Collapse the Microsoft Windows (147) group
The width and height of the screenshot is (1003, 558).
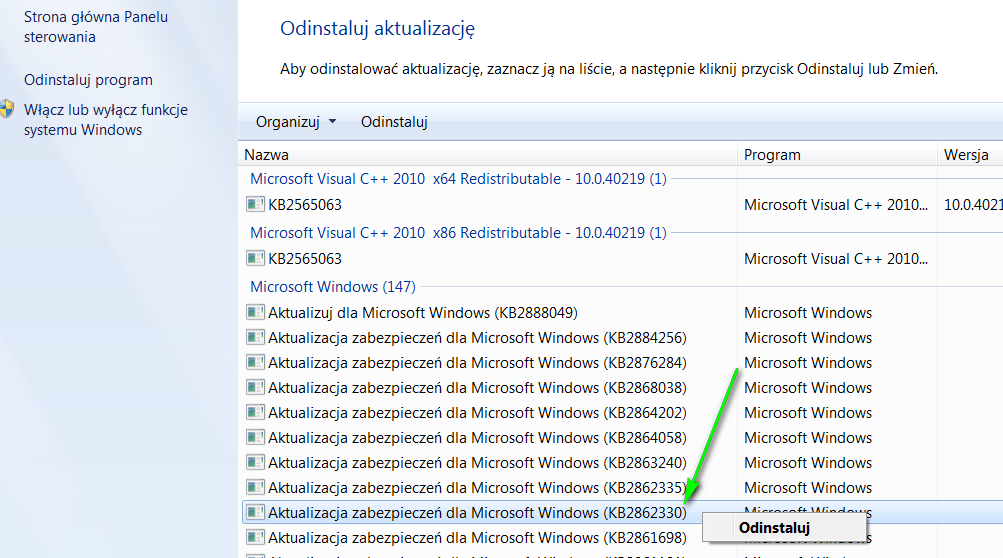333,286
